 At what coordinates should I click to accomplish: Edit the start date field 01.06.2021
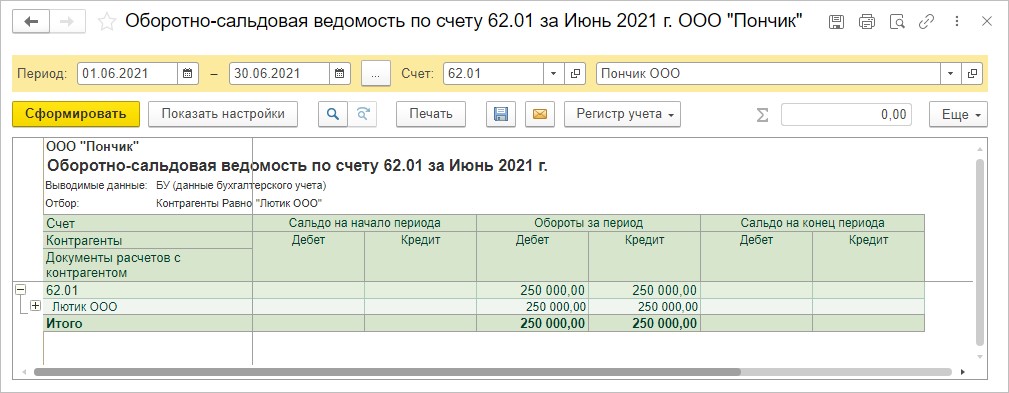tap(127, 73)
